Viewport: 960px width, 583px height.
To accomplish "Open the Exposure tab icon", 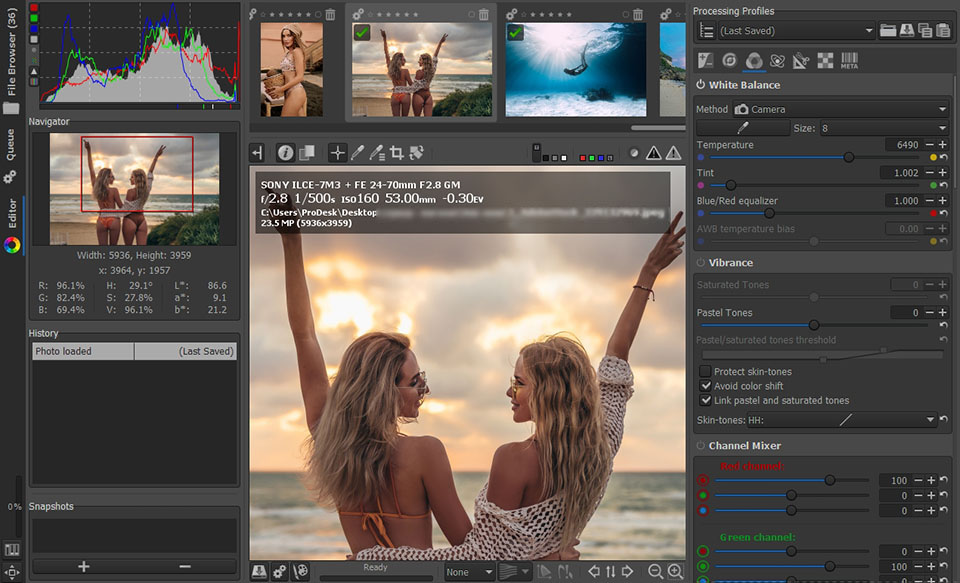I will pos(705,60).
